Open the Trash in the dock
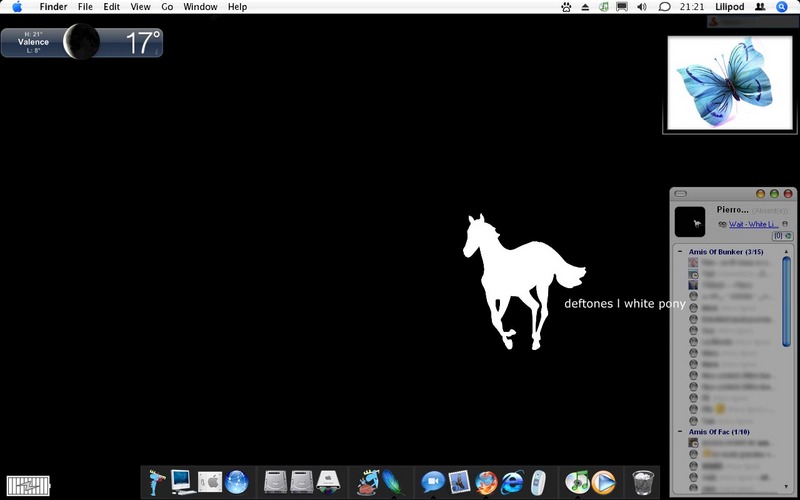800x500 pixels. [x=643, y=482]
